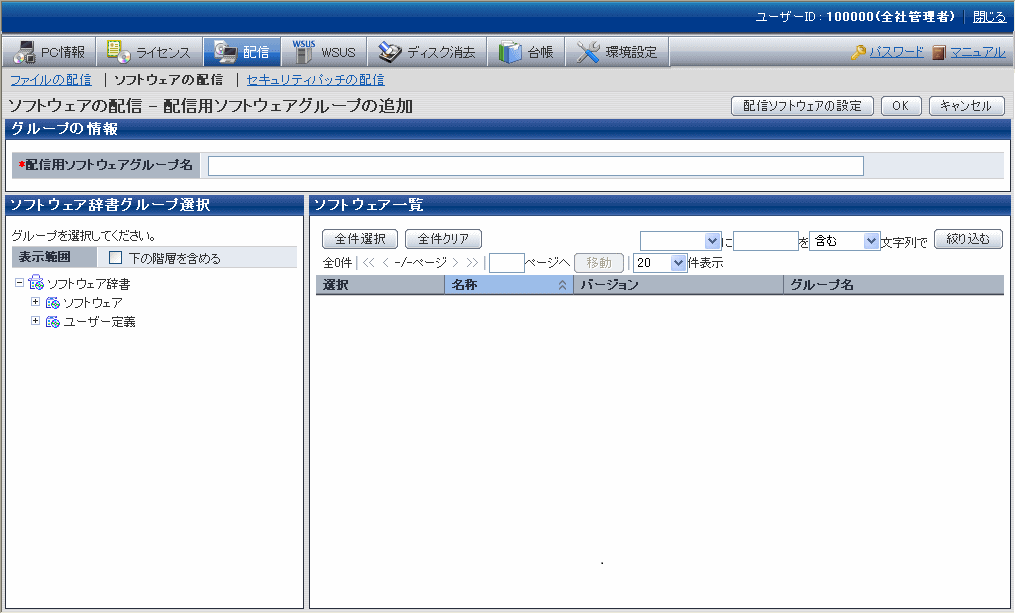Focus the page number input box
Viewport: 1015px width, 613px height.
pos(506,263)
